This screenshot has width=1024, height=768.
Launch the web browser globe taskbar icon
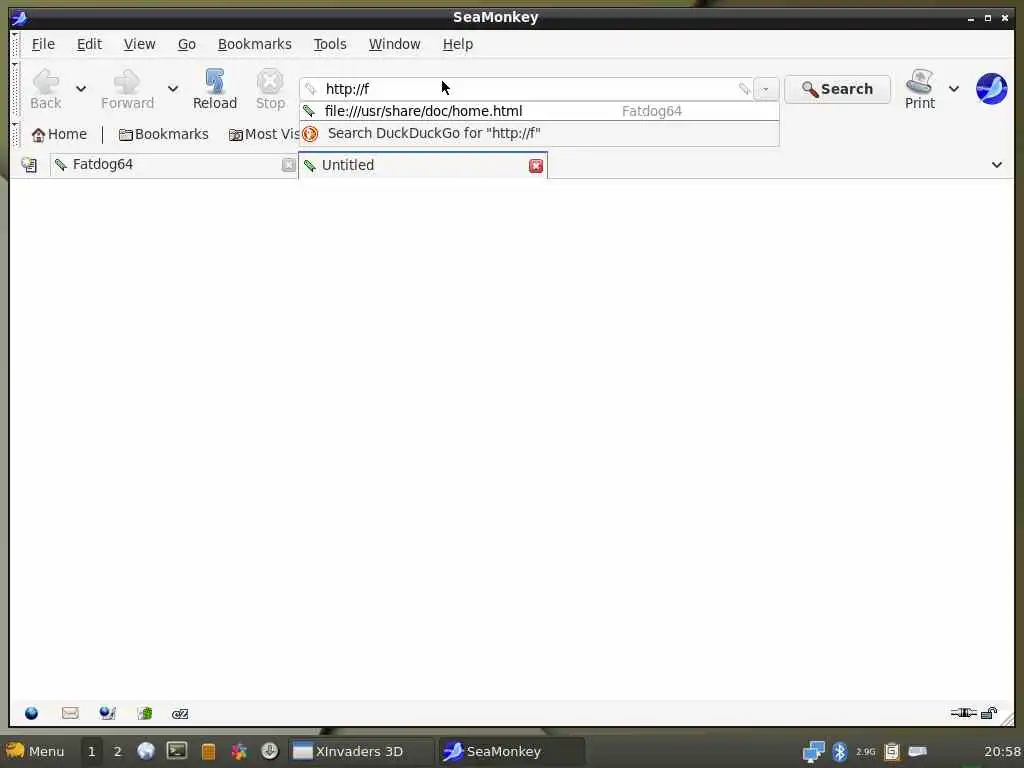pyautogui.click(x=146, y=751)
